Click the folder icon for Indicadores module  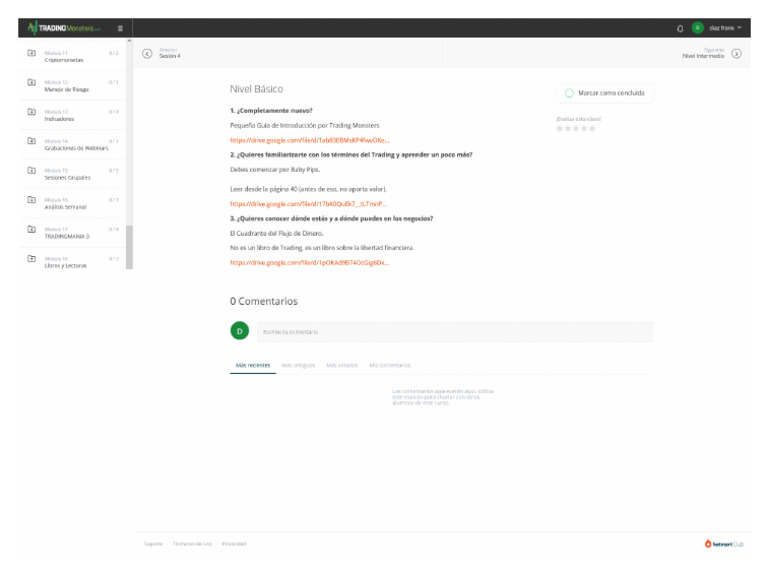[31, 112]
